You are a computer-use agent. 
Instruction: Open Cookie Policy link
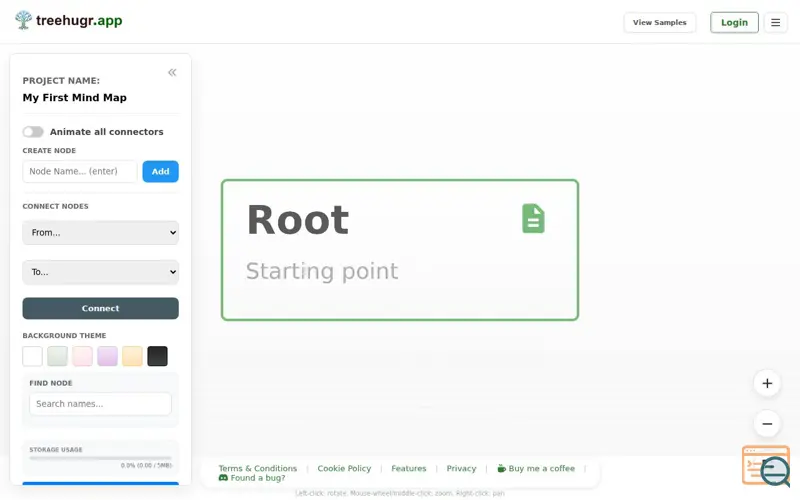[x=344, y=468]
